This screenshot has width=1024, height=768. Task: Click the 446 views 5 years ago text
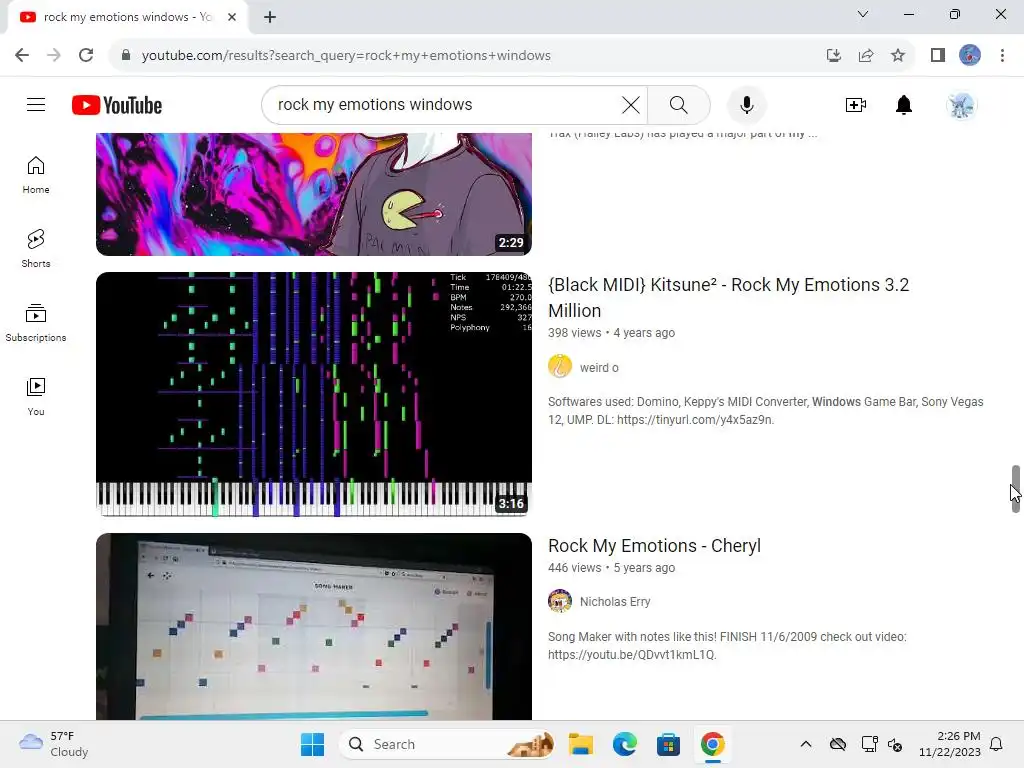pyautogui.click(x=611, y=568)
